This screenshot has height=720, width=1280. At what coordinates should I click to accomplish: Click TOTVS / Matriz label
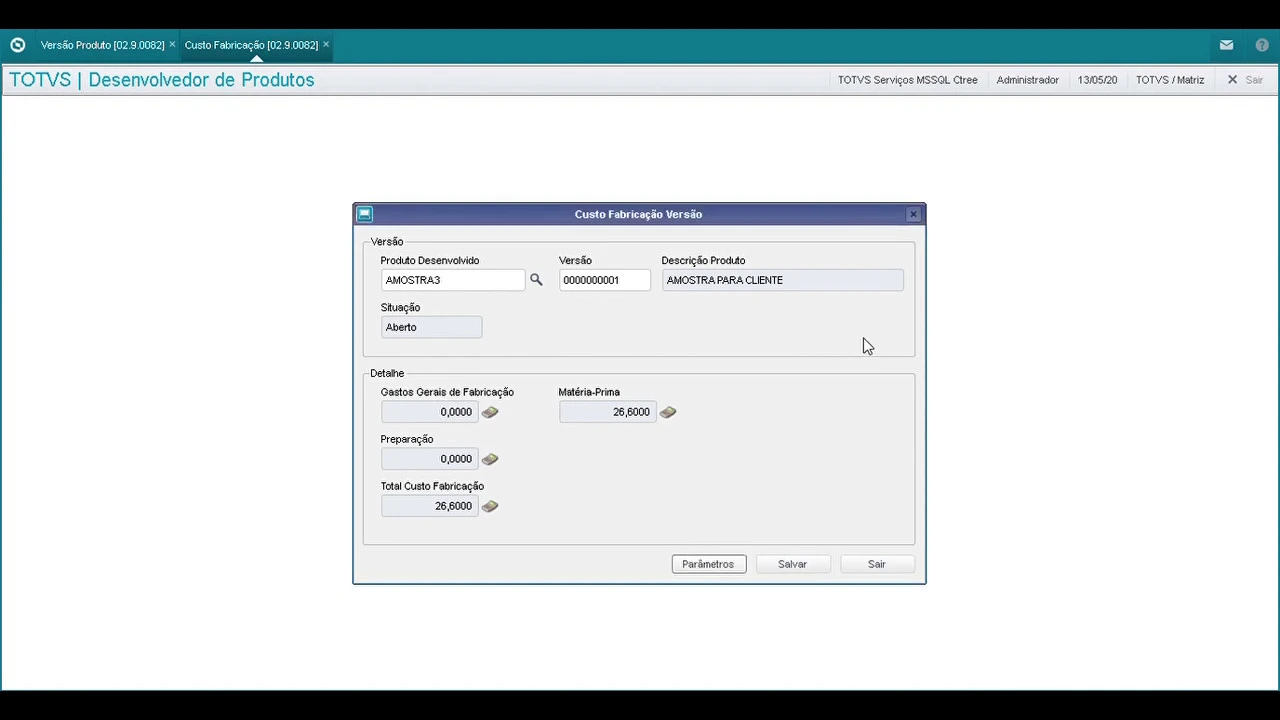pos(1170,80)
